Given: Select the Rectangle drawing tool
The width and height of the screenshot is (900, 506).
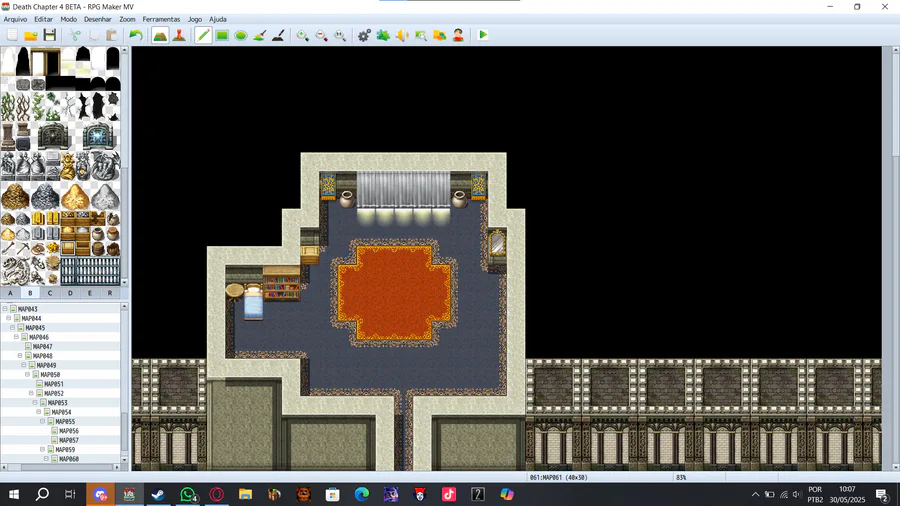Looking at the screenshot, I should pyautogui.click(x=222, y=35).
